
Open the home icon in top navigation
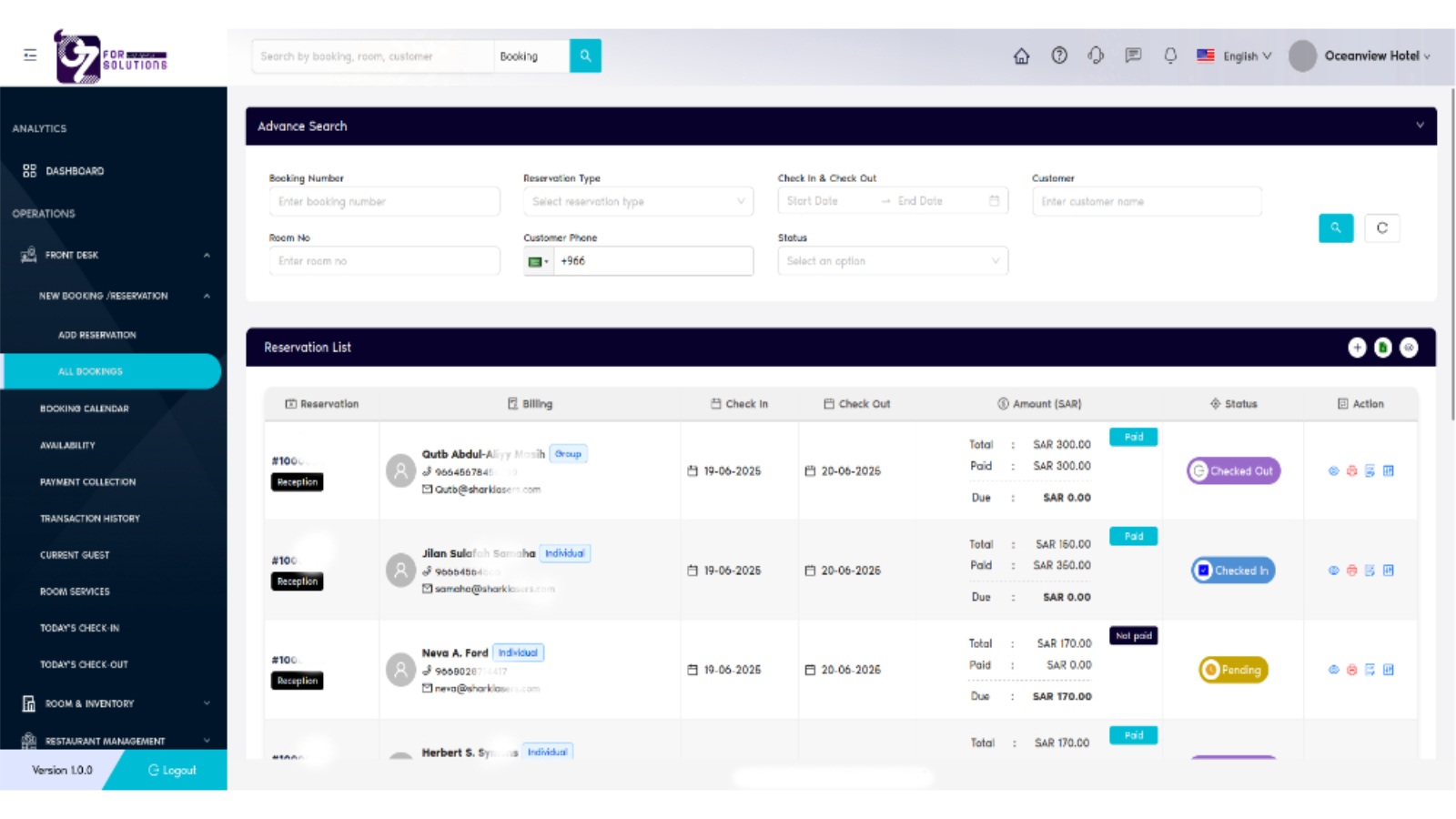click(x=1021, y=56)
